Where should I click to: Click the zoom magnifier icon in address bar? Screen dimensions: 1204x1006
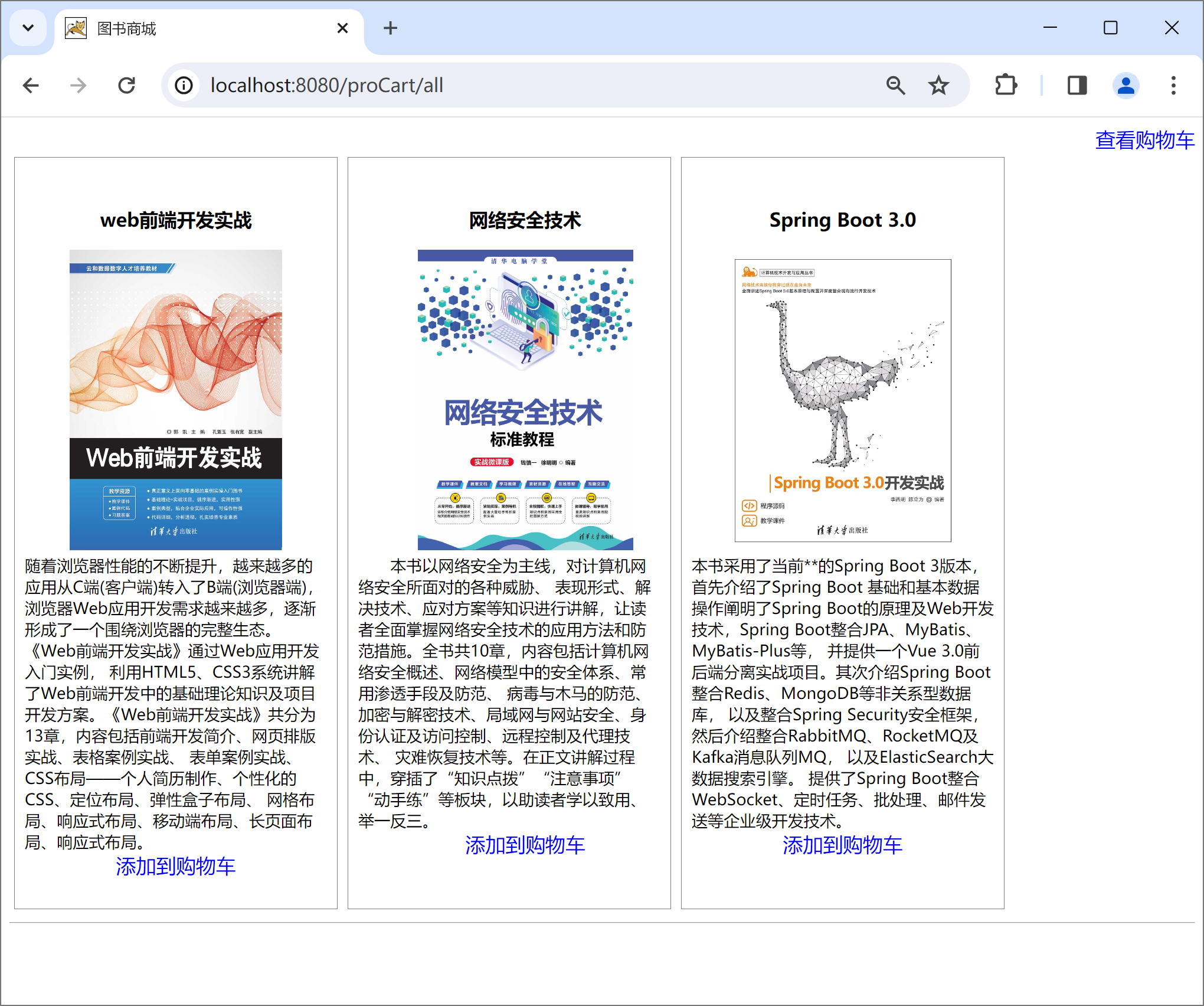(x=895, y=86)
